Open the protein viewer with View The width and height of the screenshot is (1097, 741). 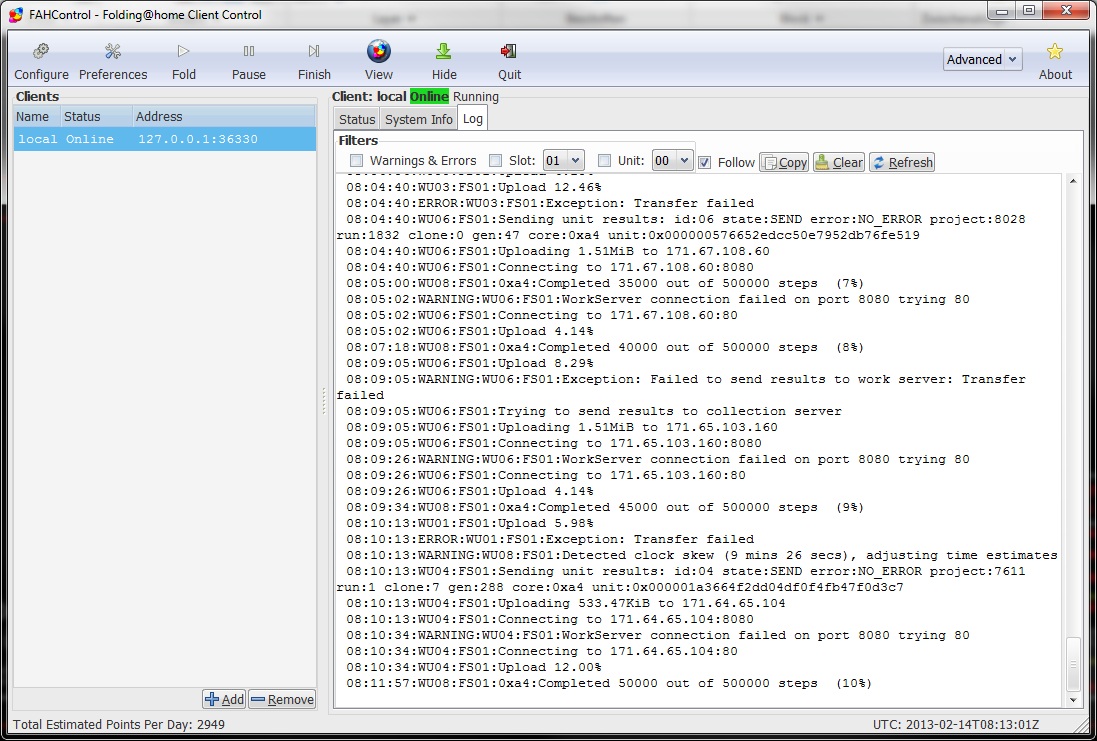pos(378,61)
